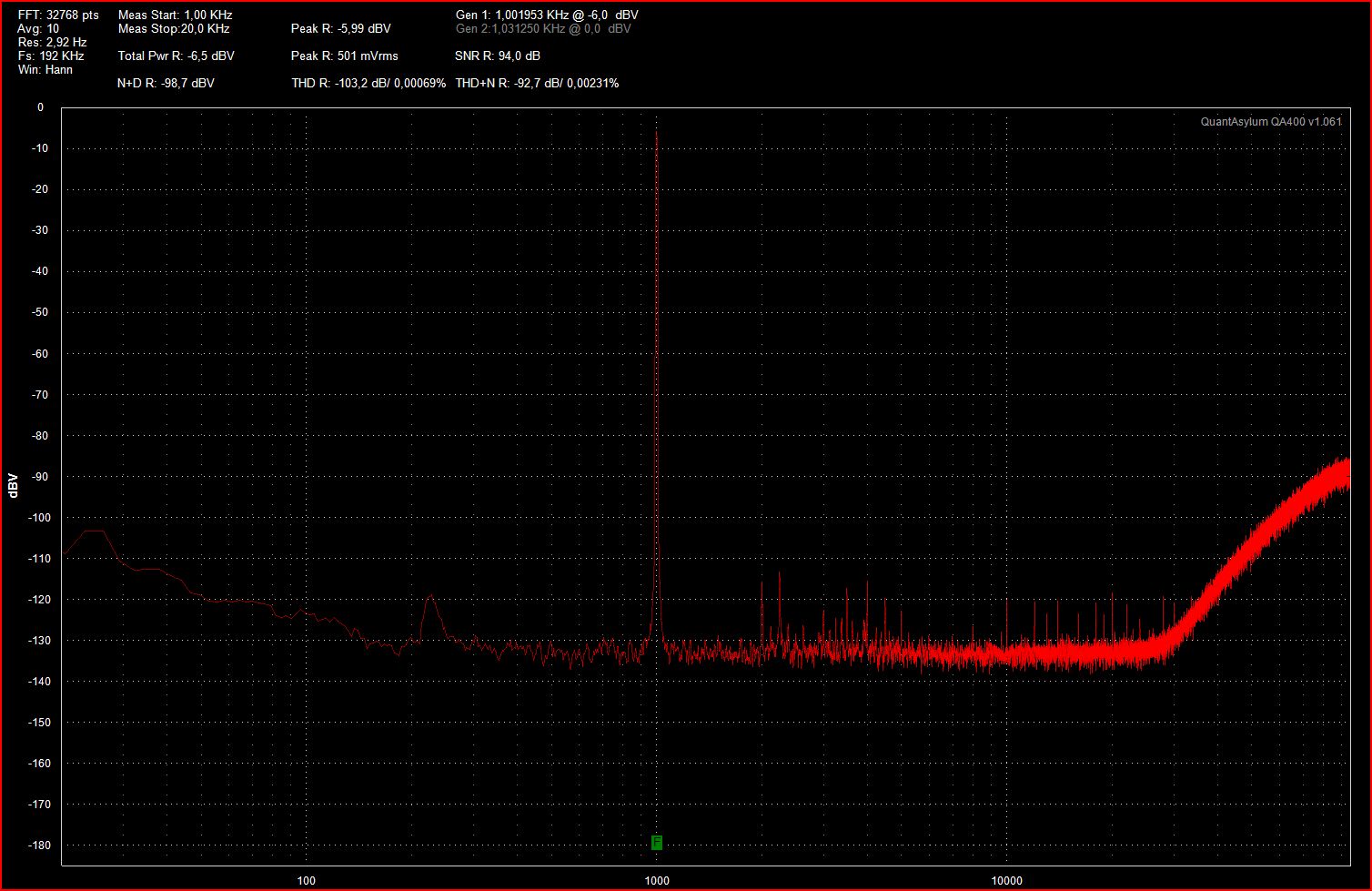
Task: Click the 'QuantAsylum QA400 v1.061' label
Action: [x=1271, y=122]
